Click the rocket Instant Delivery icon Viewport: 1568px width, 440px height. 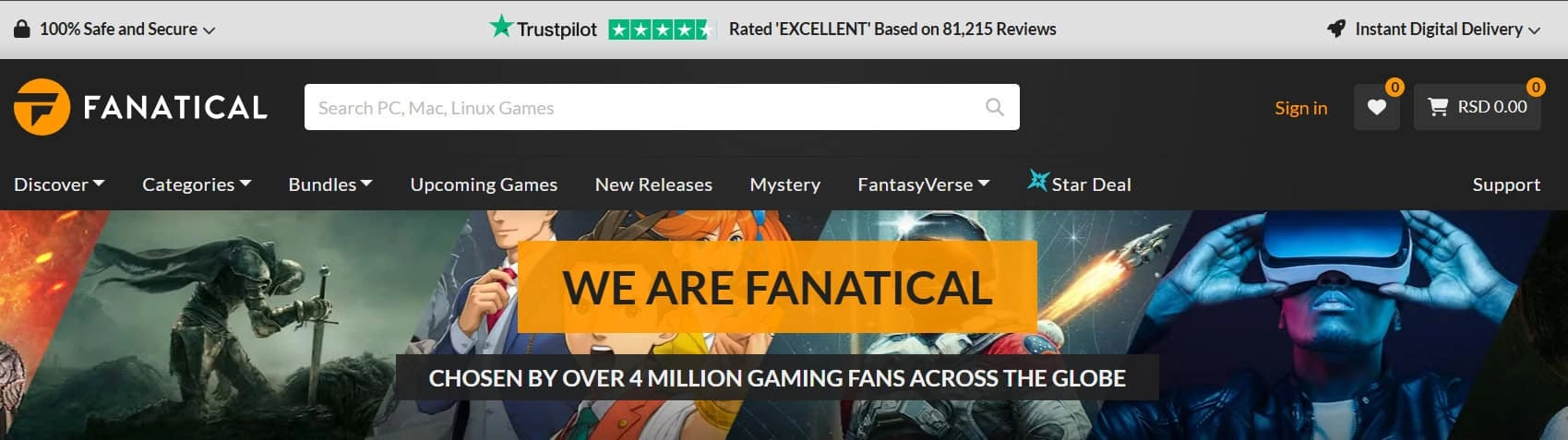(1335, 29)
